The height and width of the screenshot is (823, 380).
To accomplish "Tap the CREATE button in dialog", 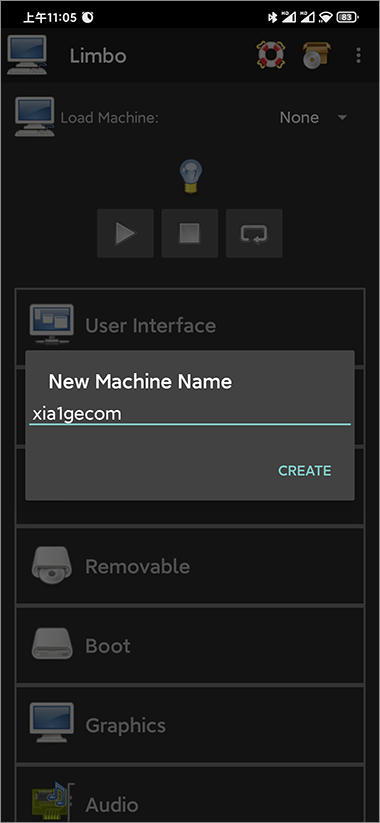I will click(x=304, y=471).
